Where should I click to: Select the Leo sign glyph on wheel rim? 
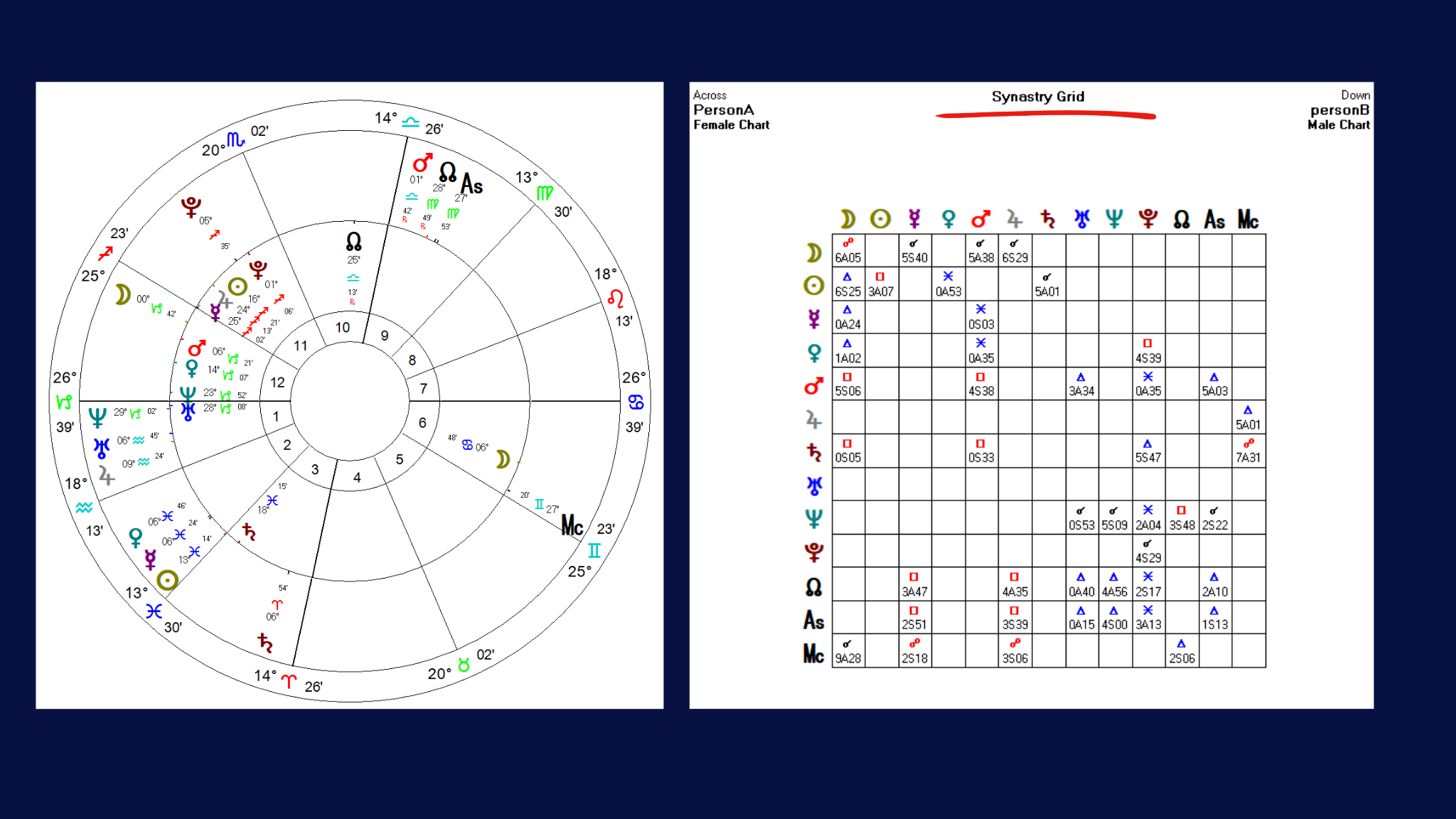(x=616, y=298)
